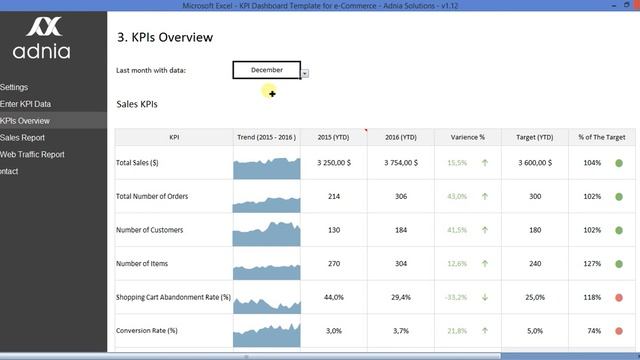This screenshot has height=360, width=640.
Task: Click the Conversion Rate trend chart
Action: [267, 335]
